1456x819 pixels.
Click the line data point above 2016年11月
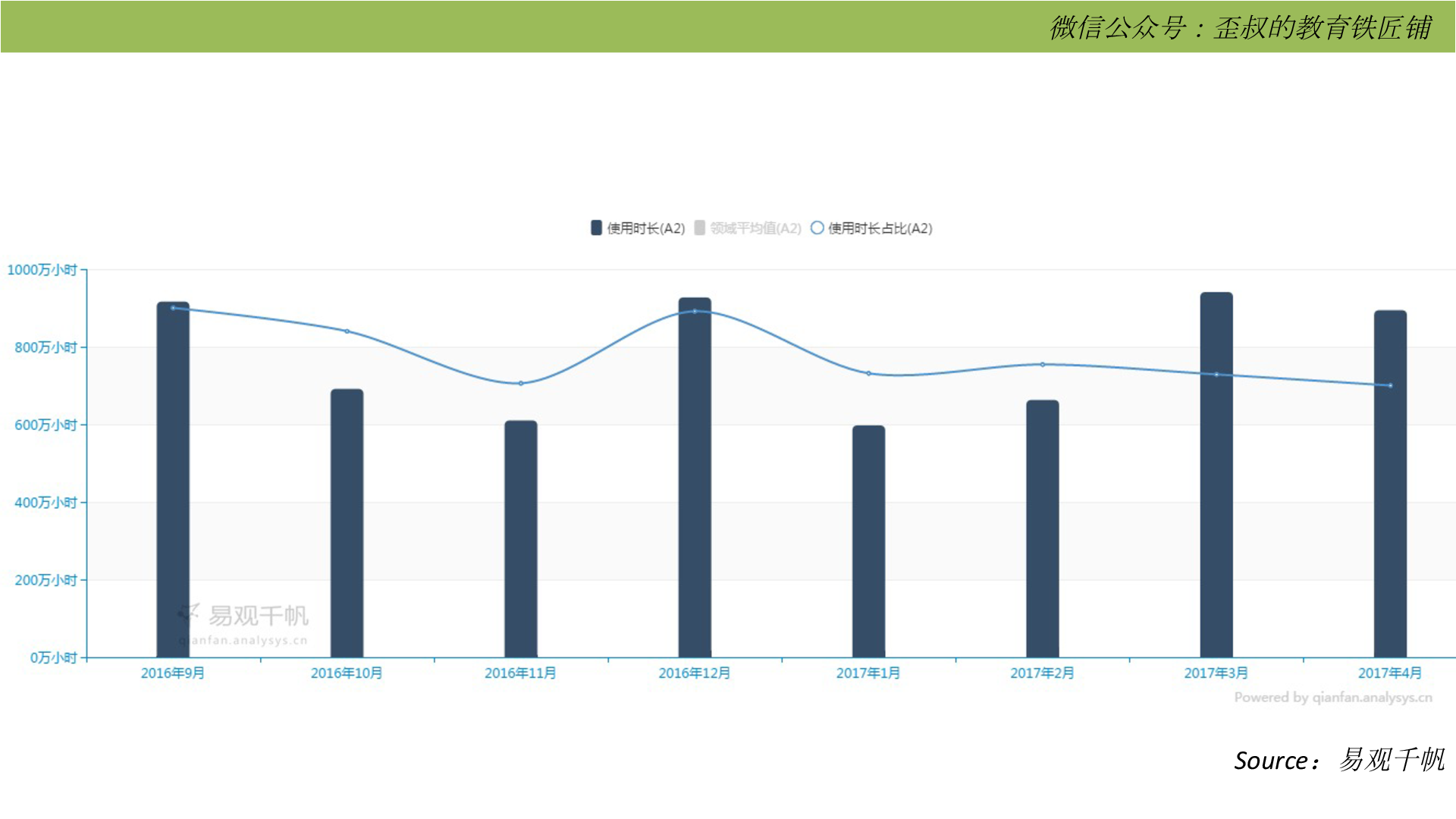(521, 384)
